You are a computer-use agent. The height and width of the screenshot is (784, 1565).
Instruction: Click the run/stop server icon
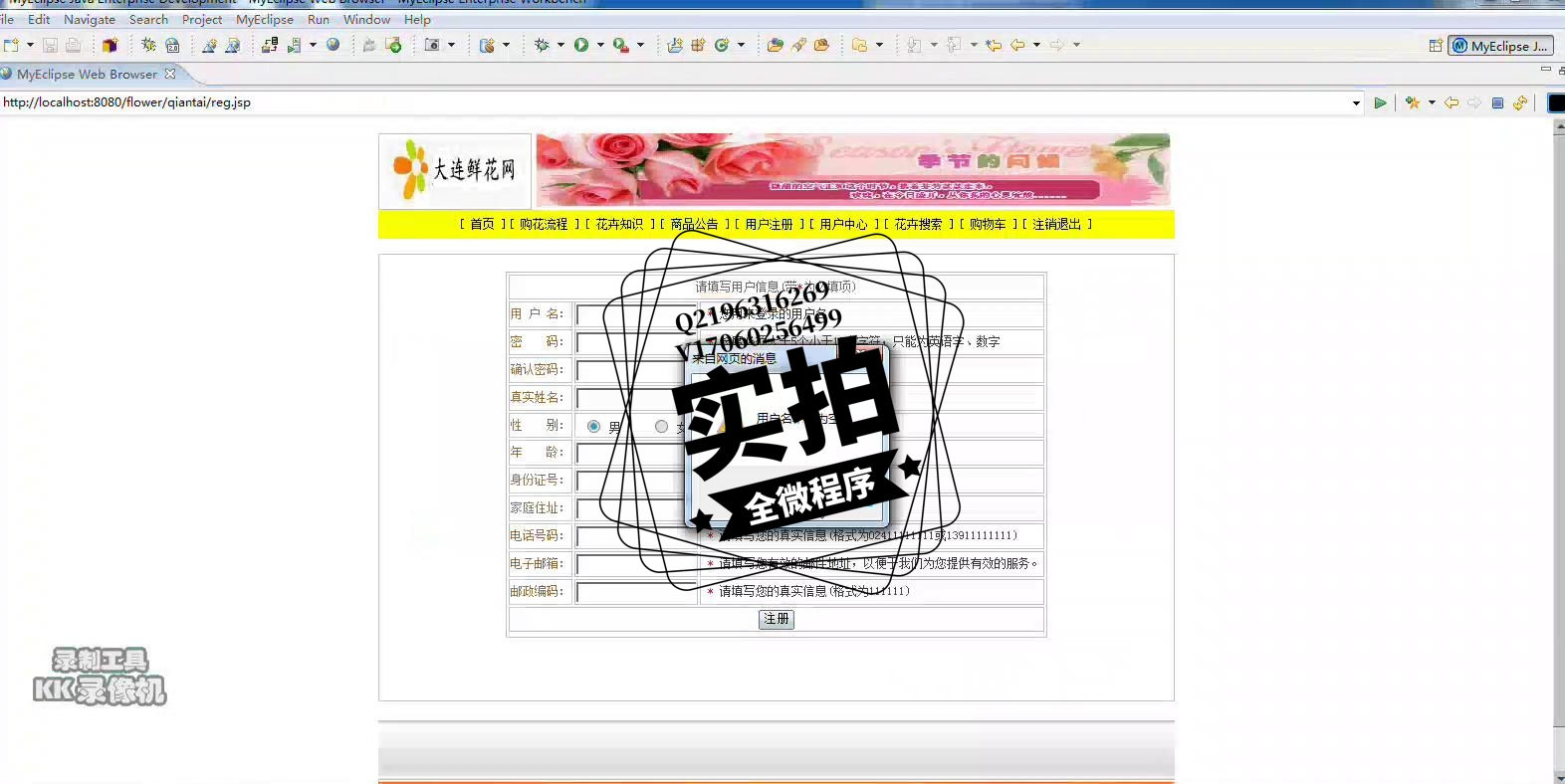pyautogui.click(x=295, y=45)
